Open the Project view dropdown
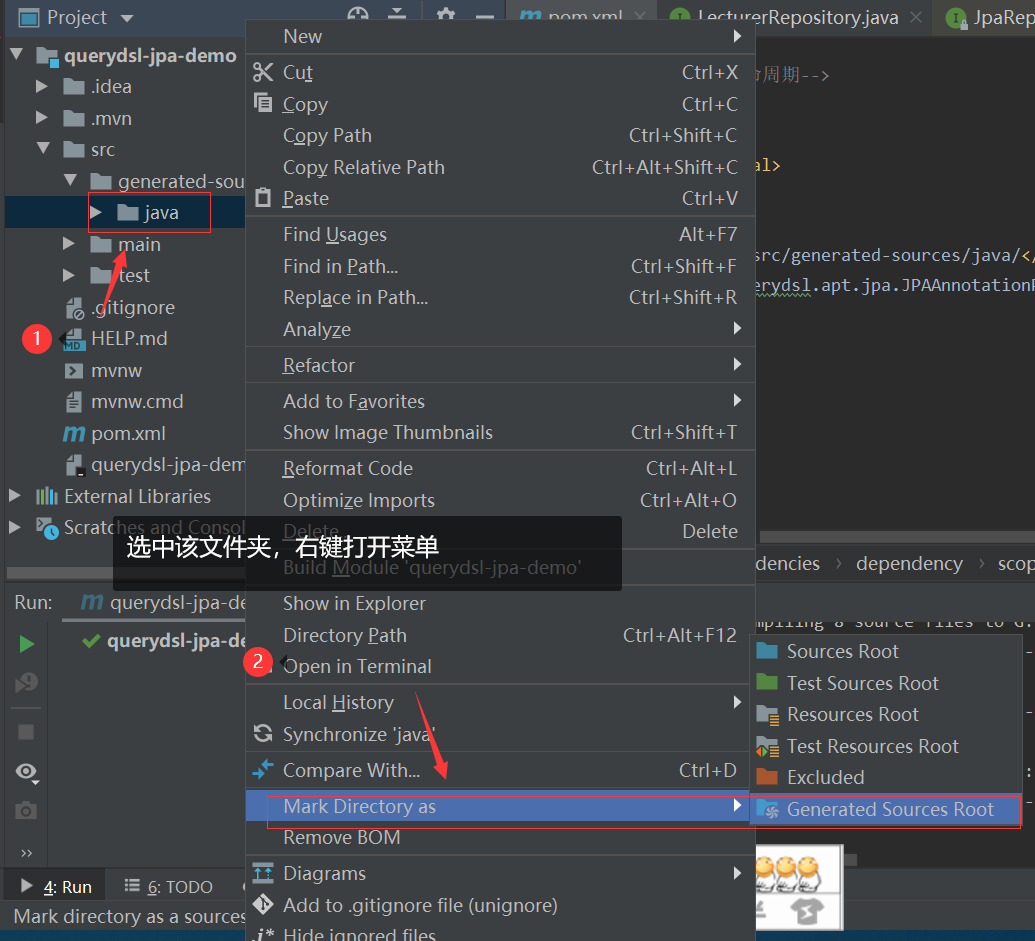The image size is (1035, 941). [x=127, y=18]
